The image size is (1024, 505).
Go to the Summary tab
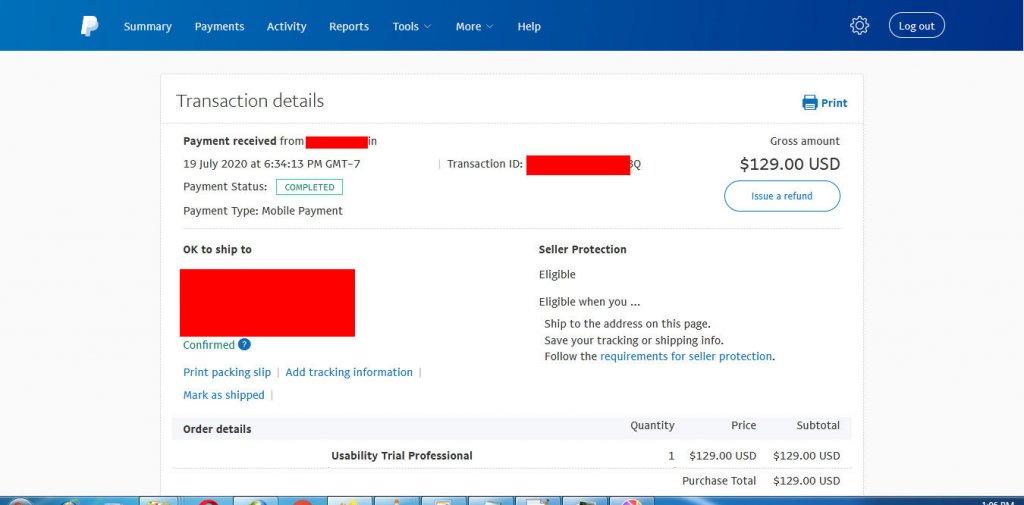click(148, 27)
